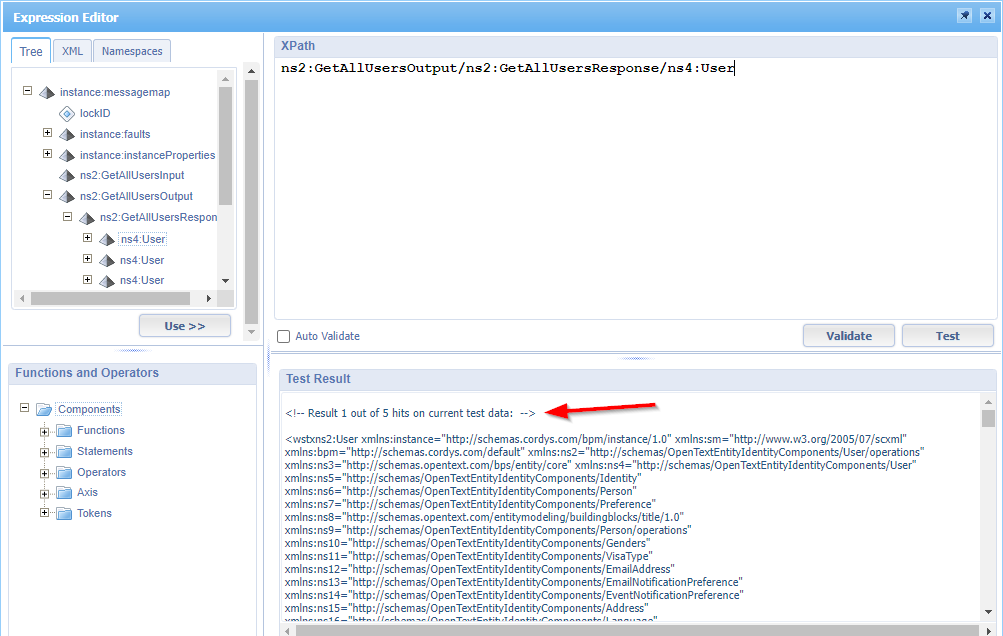The width and height of the screenshot is (1003, 636).
Task: Switch to the XML tab
Action: (x=72, y=51)
